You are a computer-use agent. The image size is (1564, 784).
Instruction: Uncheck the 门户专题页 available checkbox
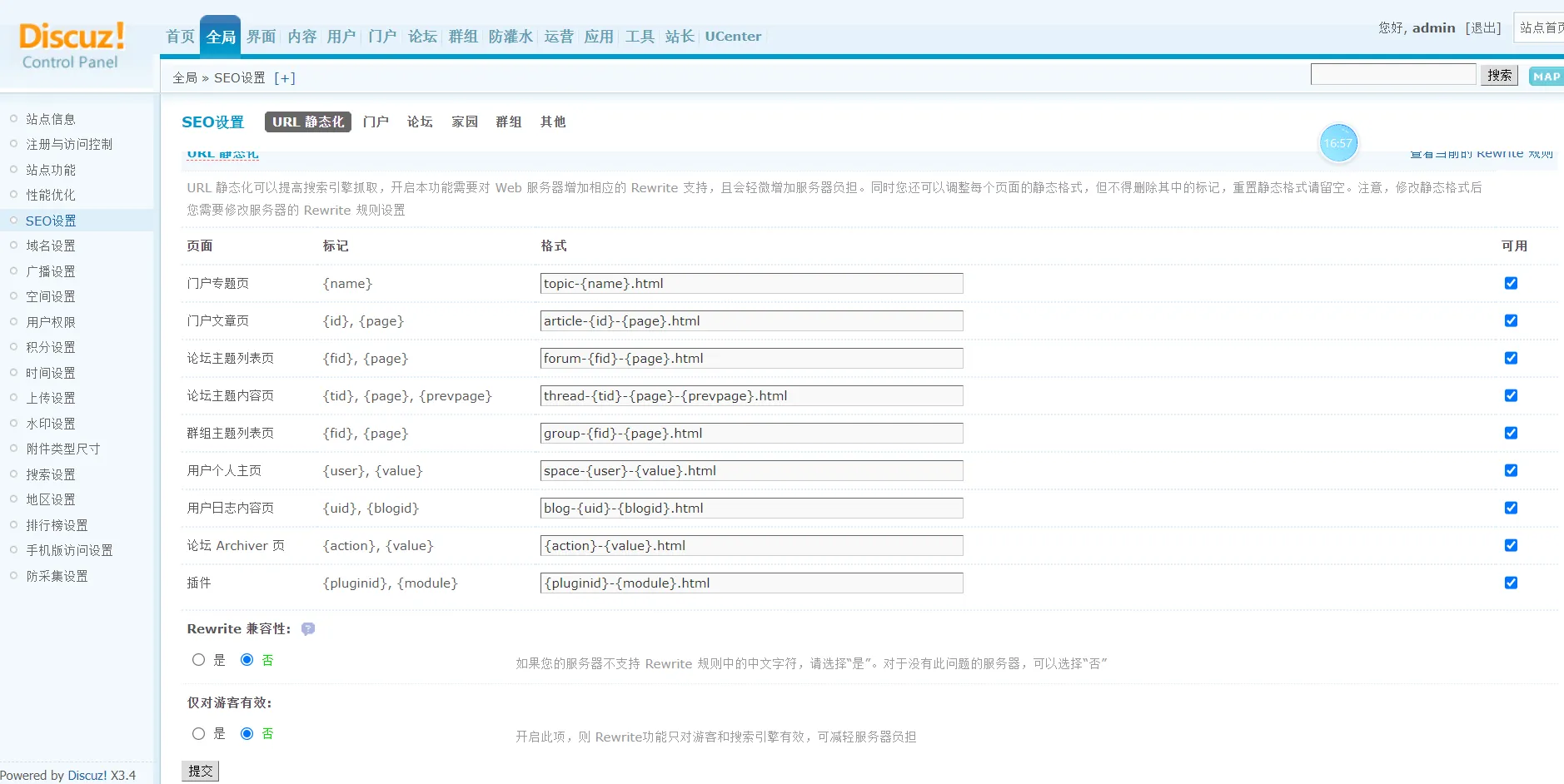(1511, 284)
